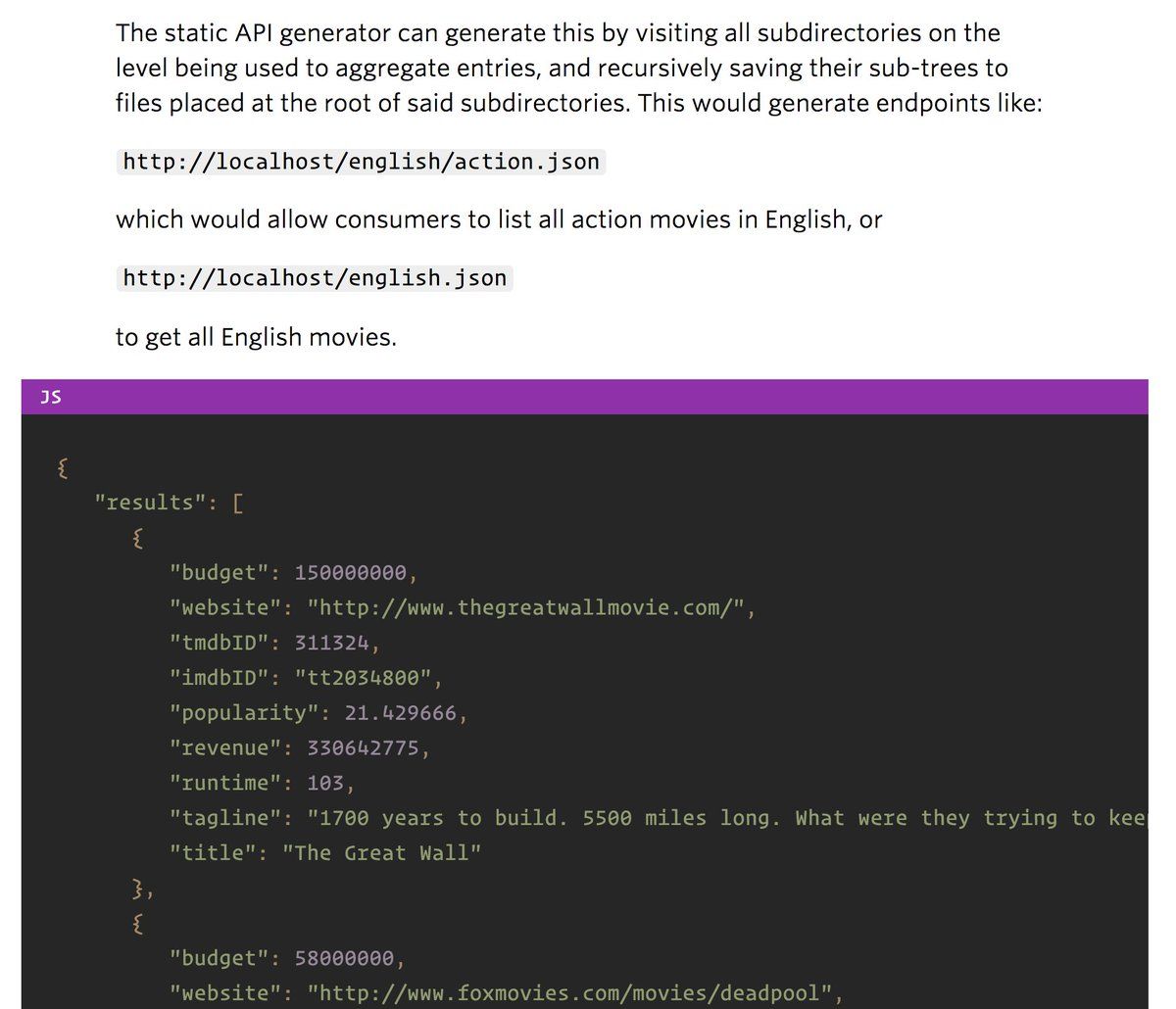Screen dimensions: 1176x1009
Task: Click the revenue value 330642775
Action: tap(363, 748)
